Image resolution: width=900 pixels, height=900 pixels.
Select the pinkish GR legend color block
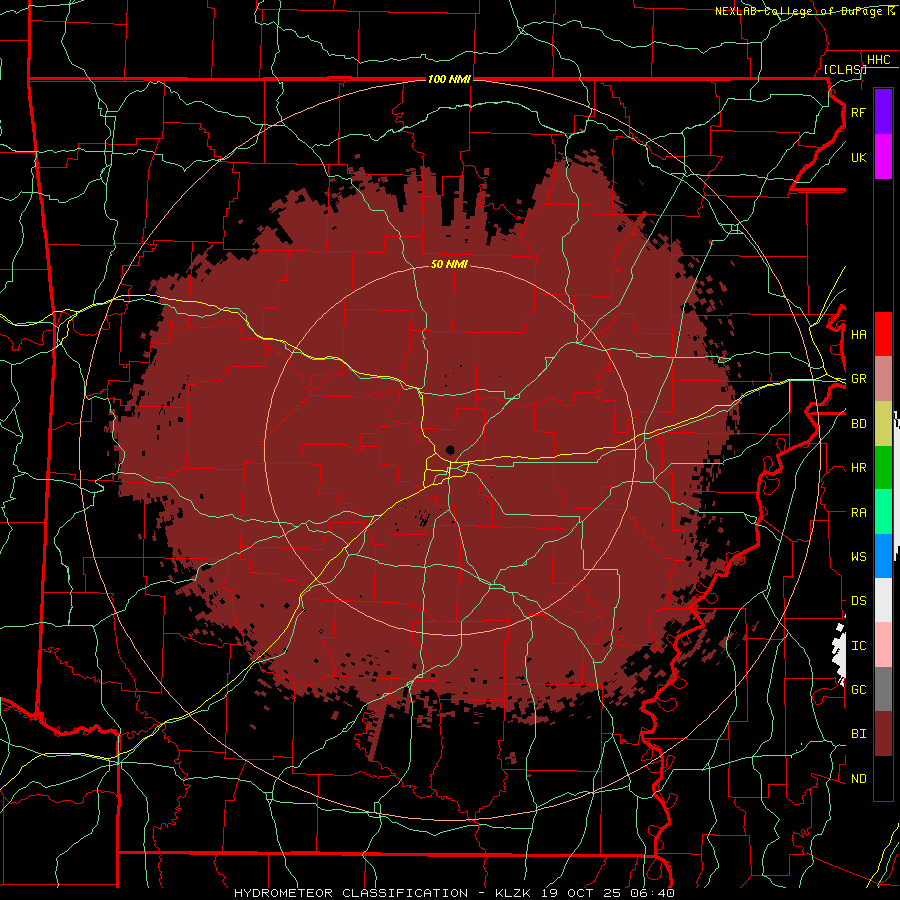(883, 378)
